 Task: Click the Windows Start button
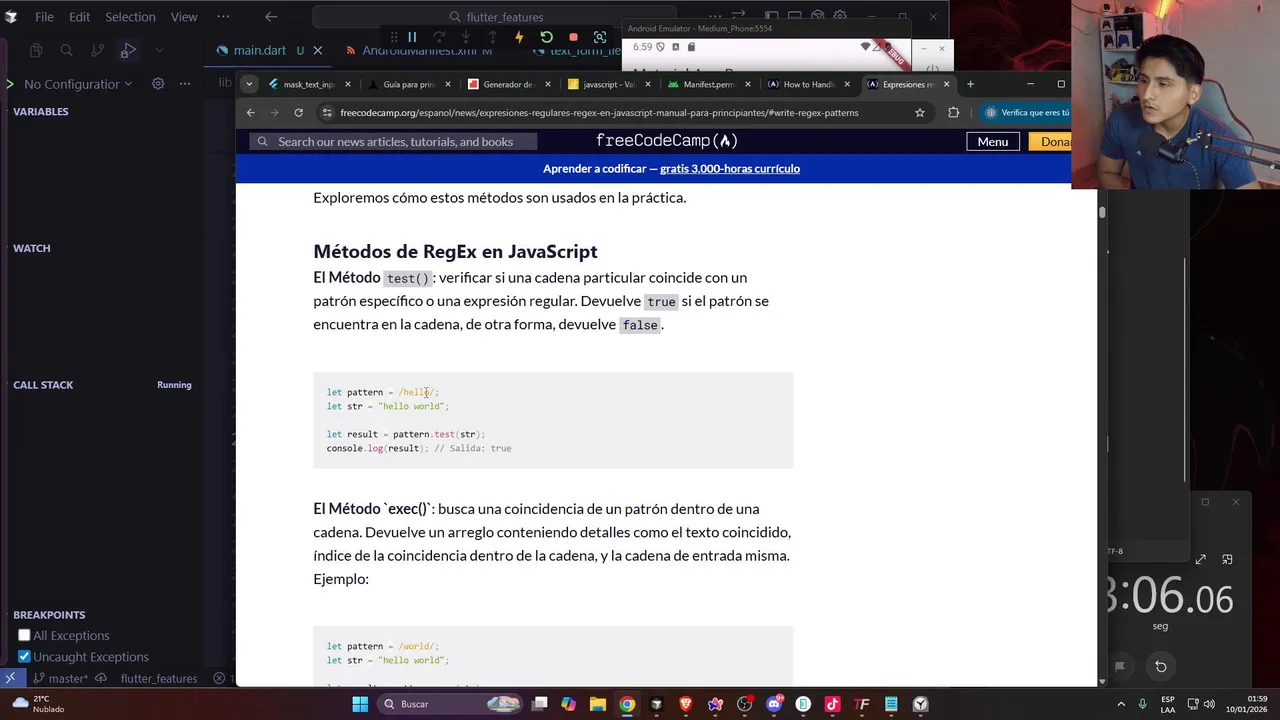360,704
